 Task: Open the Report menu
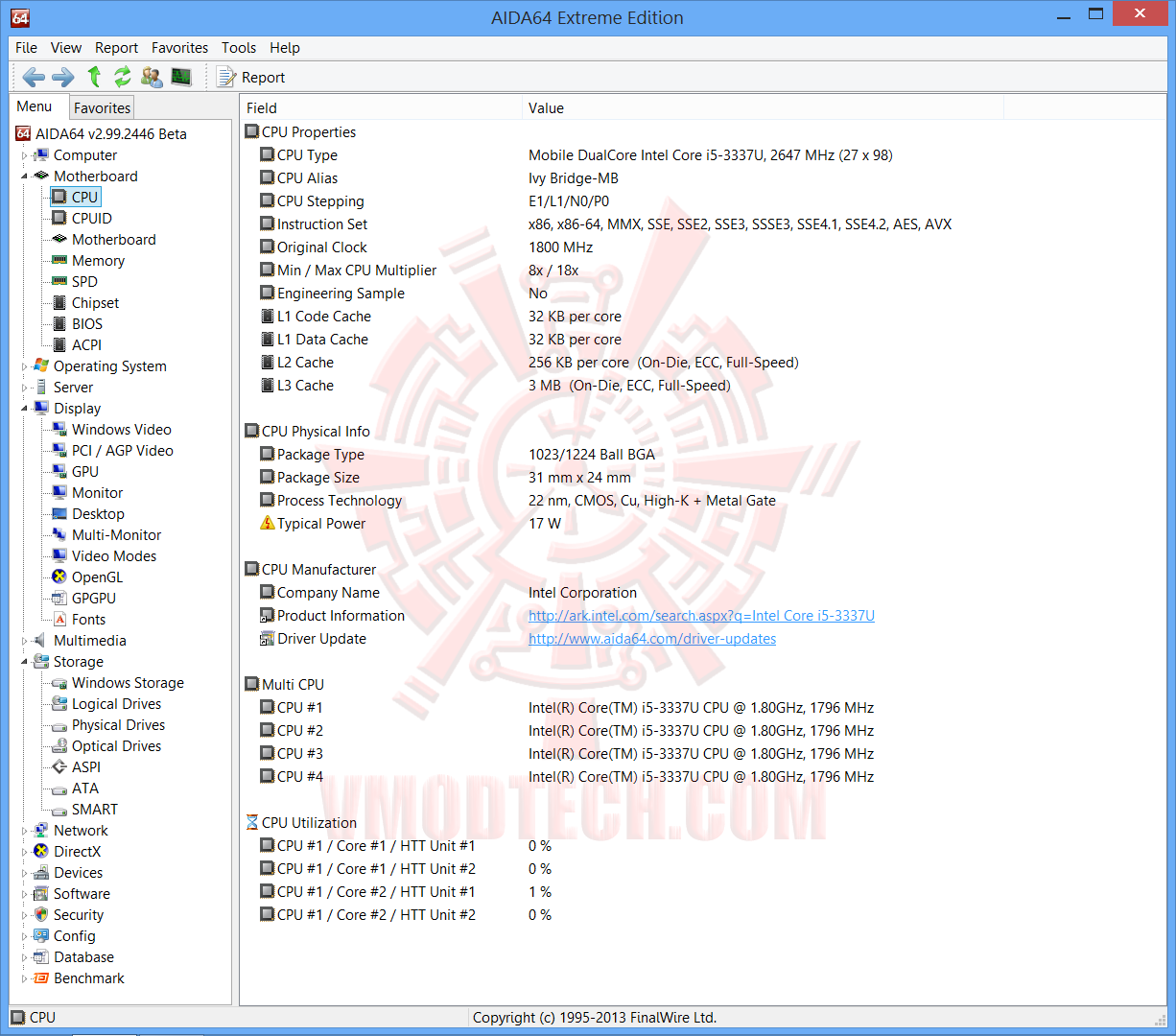116,48
